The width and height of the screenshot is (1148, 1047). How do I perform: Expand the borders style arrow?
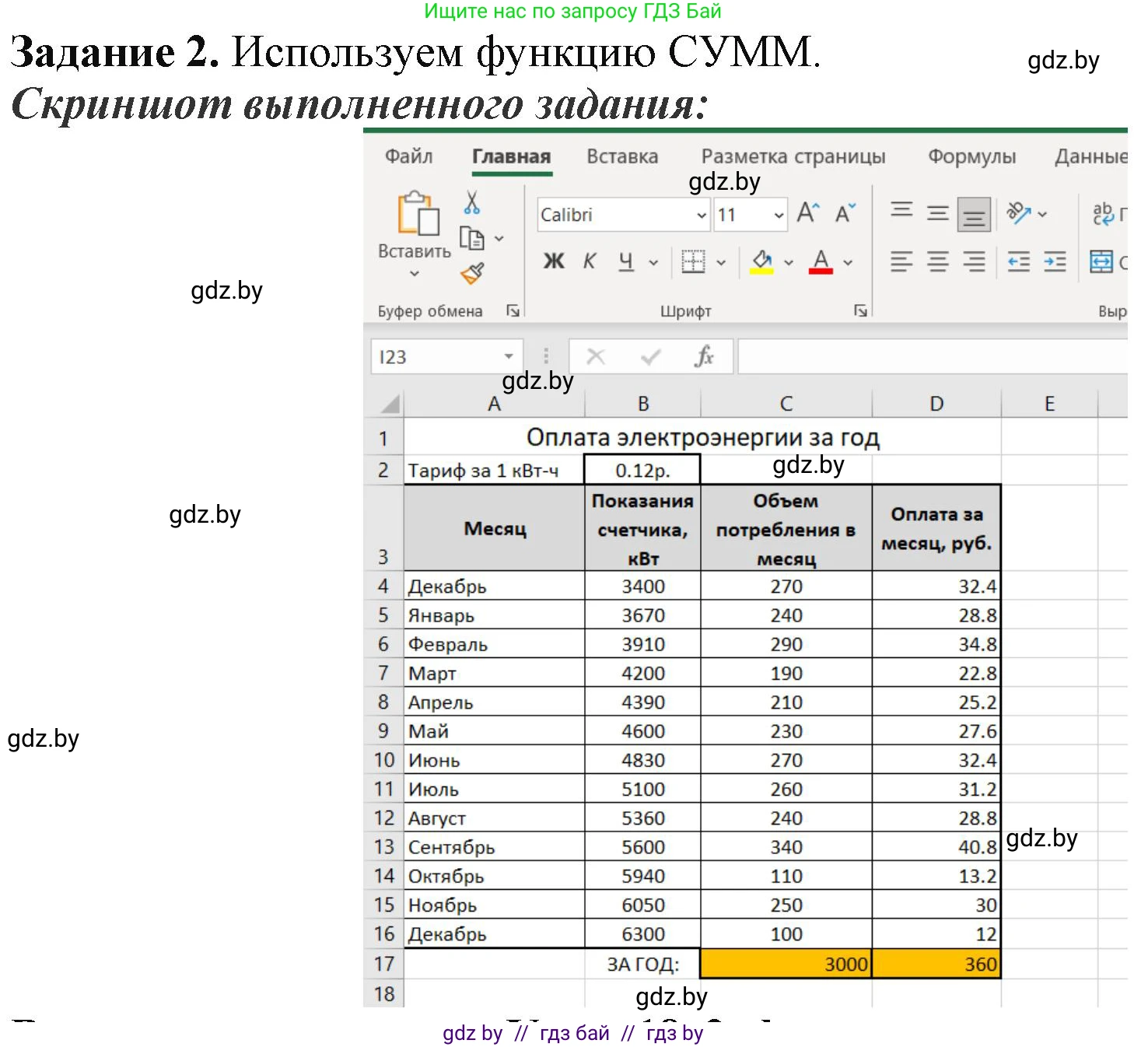click(721, 263)
